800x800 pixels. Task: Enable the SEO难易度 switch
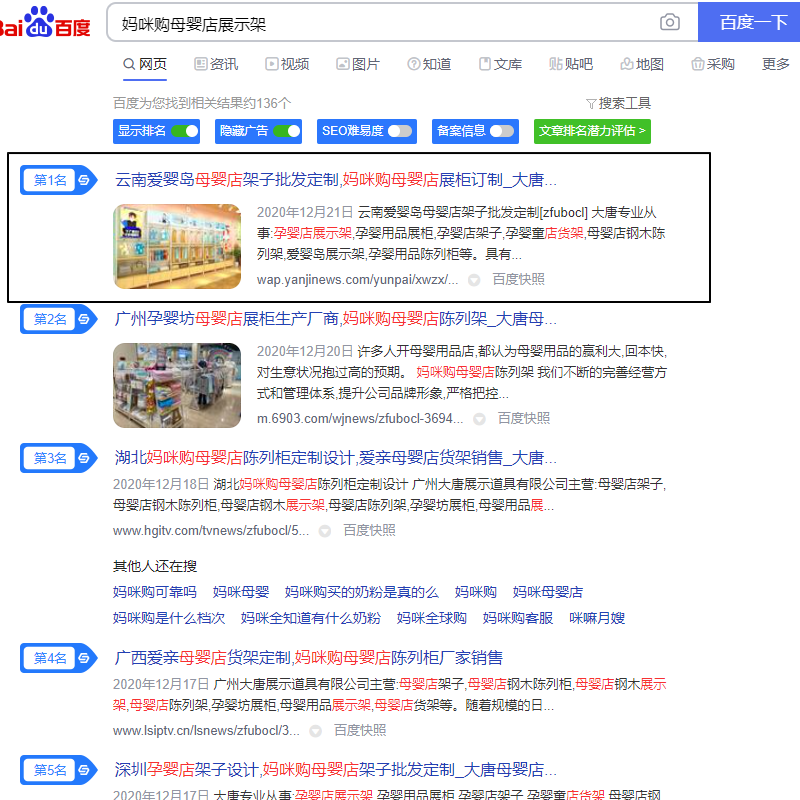[x=400, y=131]
